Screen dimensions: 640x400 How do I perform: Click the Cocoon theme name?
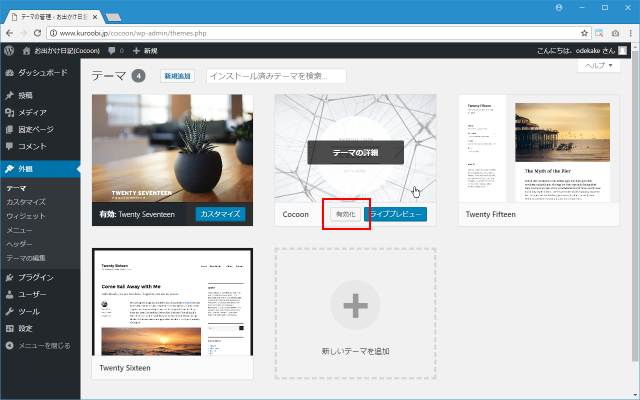tap(296, 214)
